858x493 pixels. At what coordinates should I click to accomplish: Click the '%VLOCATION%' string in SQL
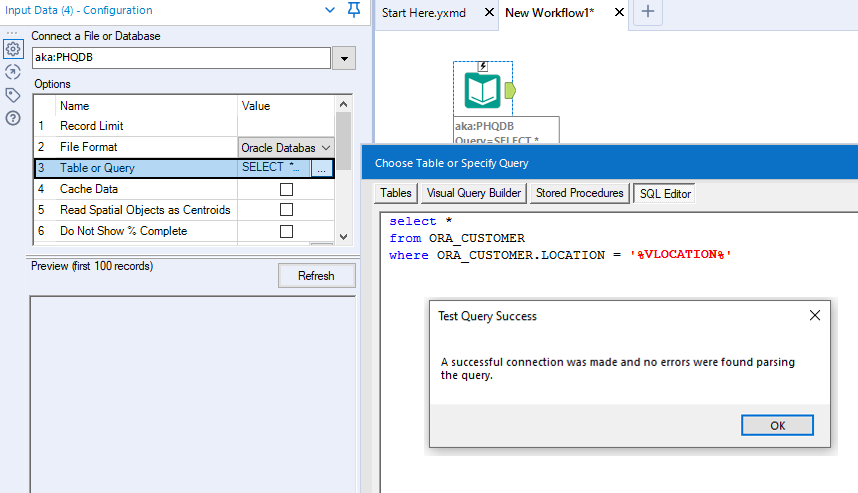681,254
